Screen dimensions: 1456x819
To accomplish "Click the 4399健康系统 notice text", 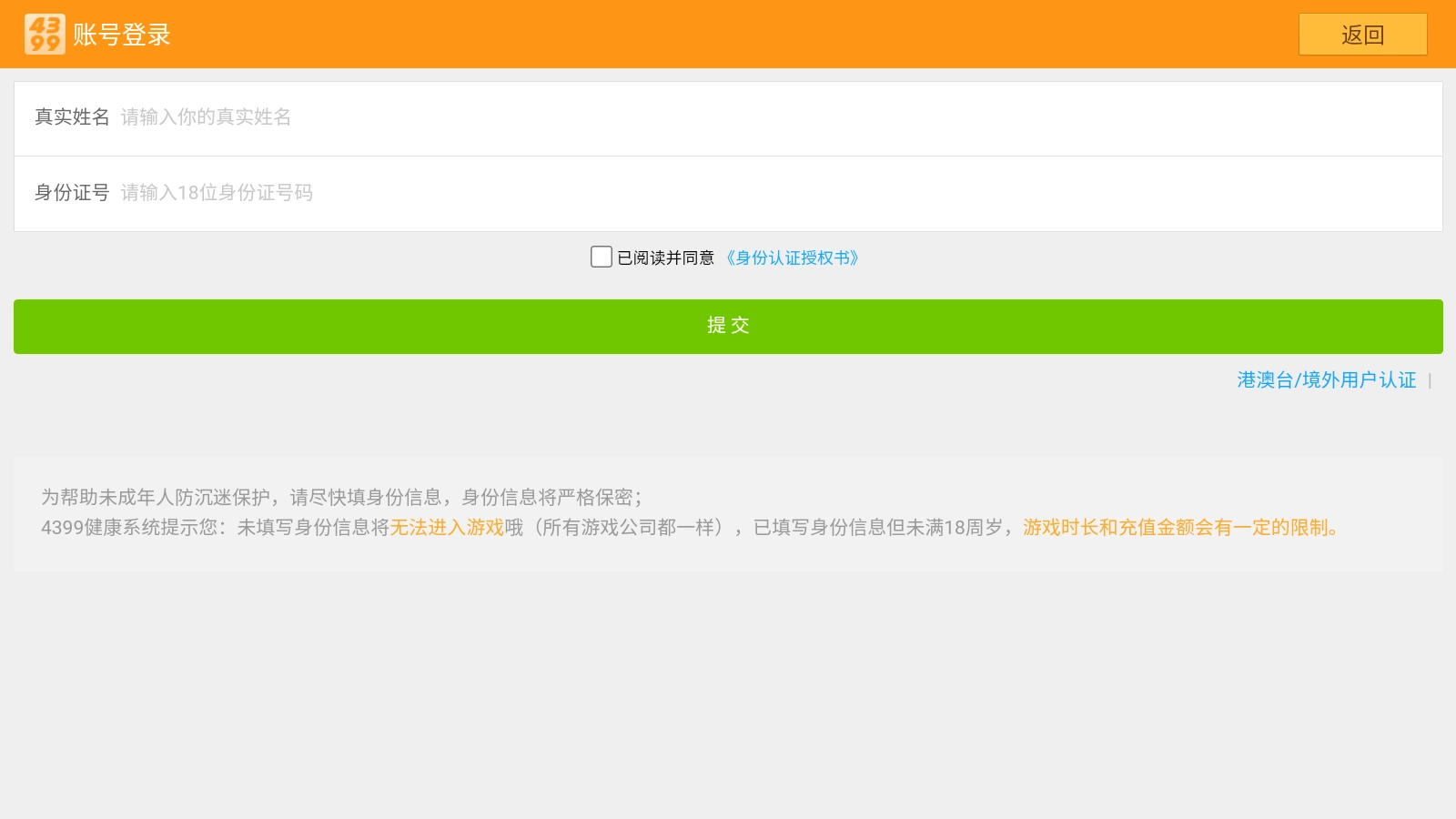I will coord(136,527).
